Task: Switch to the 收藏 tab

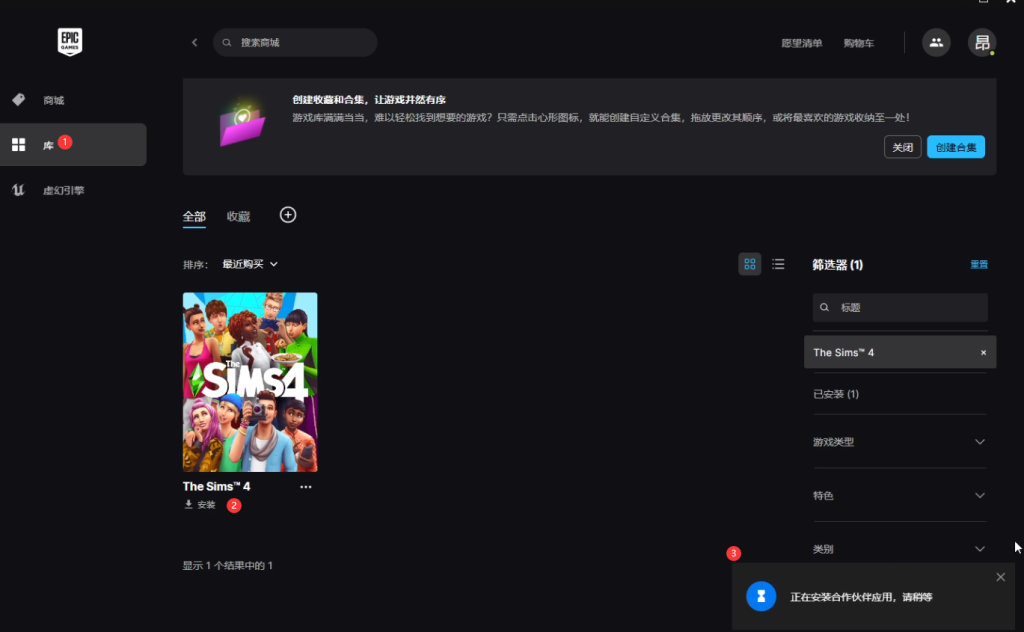Action: 238,217
